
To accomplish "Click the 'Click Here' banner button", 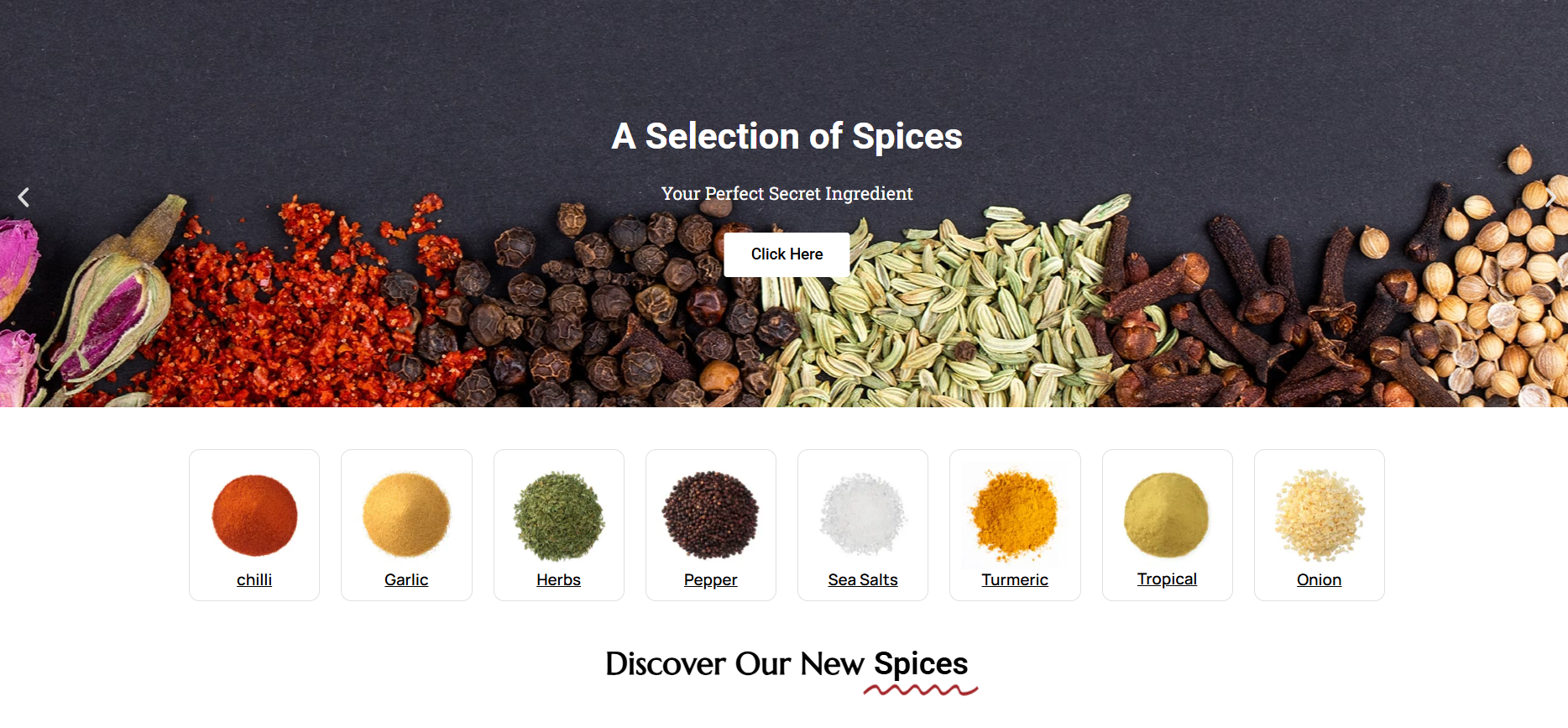I will click(787, 254).
